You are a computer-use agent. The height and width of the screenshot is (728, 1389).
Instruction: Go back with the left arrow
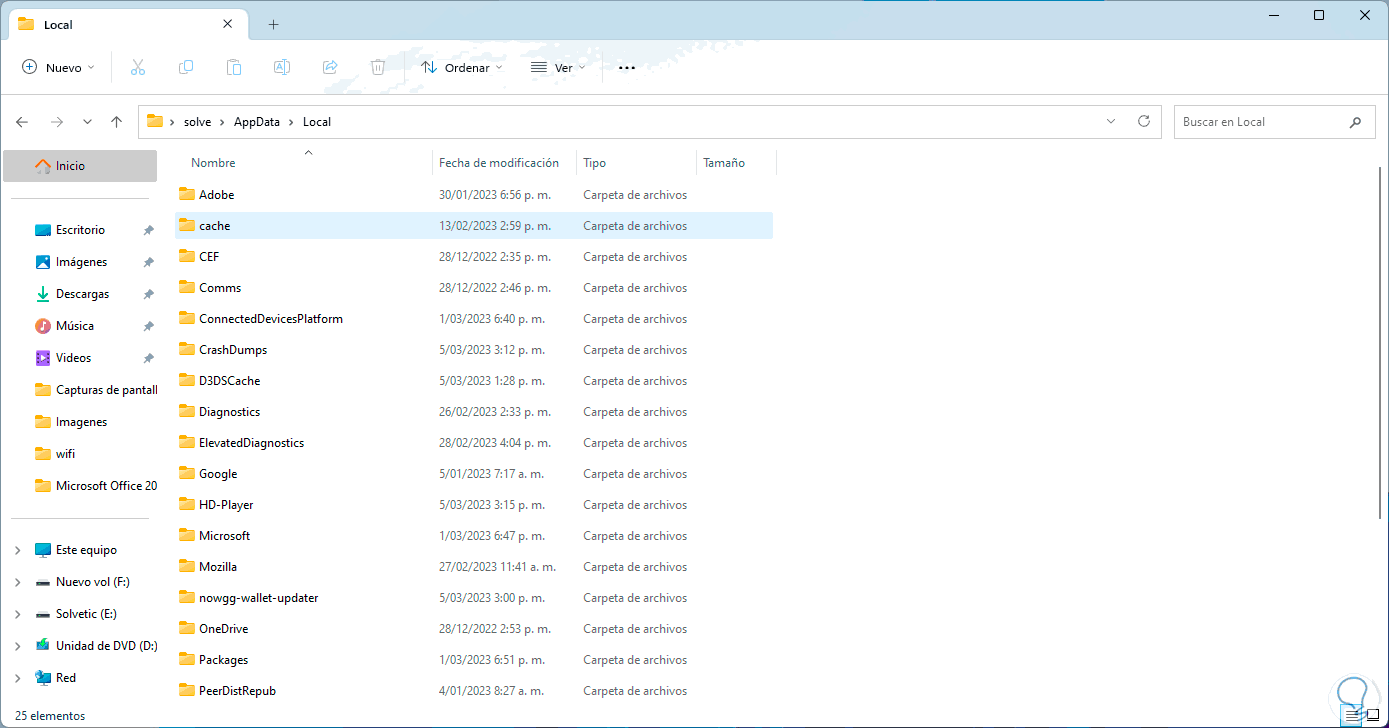click(22, 122)
